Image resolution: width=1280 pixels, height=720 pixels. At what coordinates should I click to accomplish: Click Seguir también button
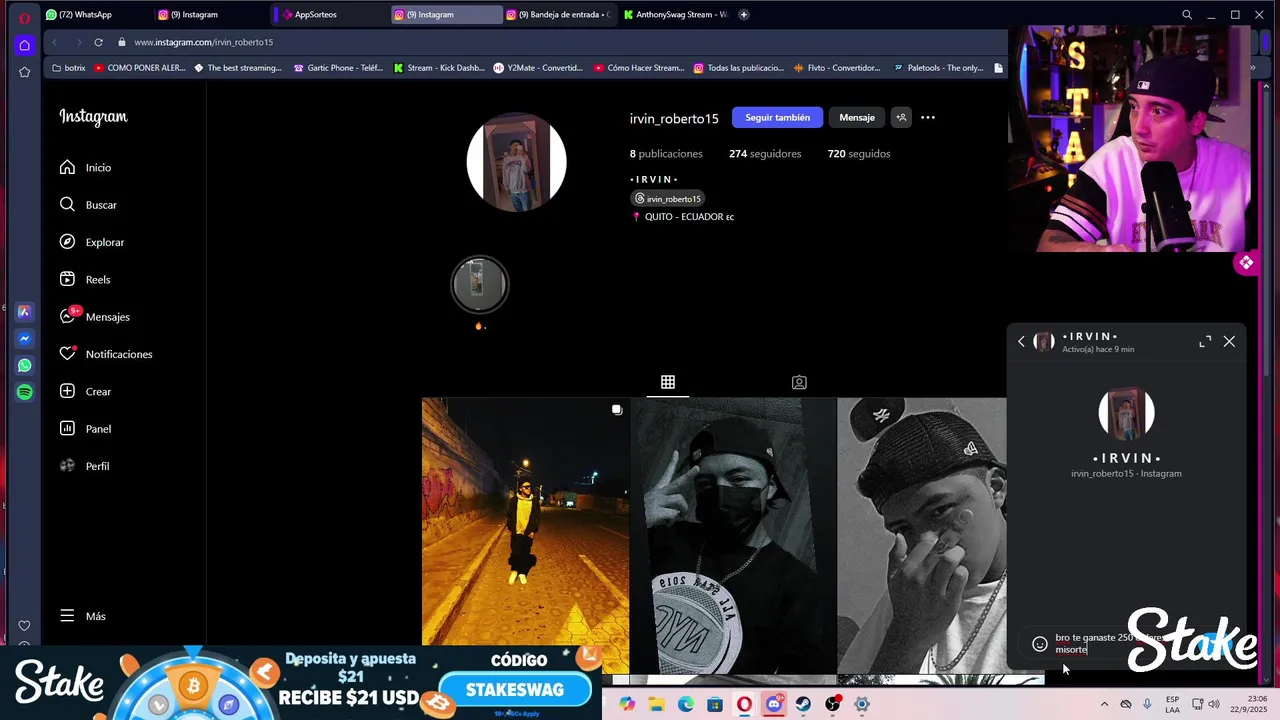(777, 117)
